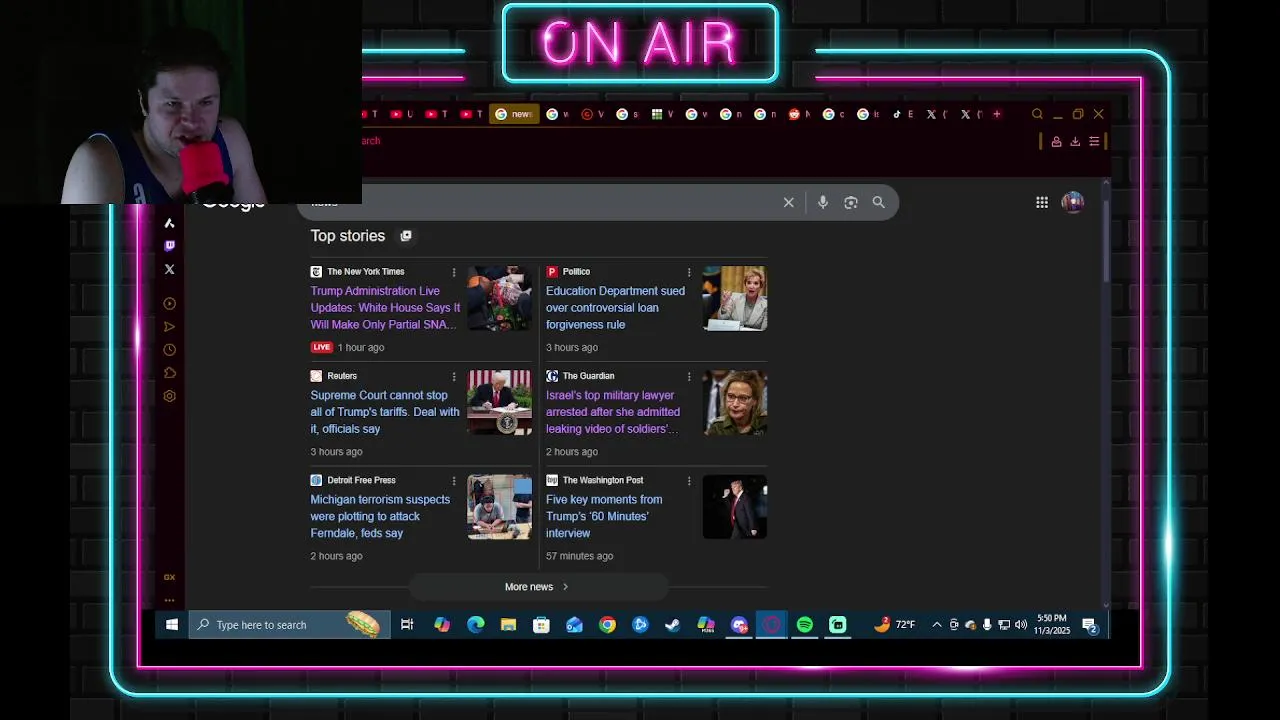Open Trump Administration Live Updates headline
The height and width of the screenshot is (720, 1280).
(385, 308)
